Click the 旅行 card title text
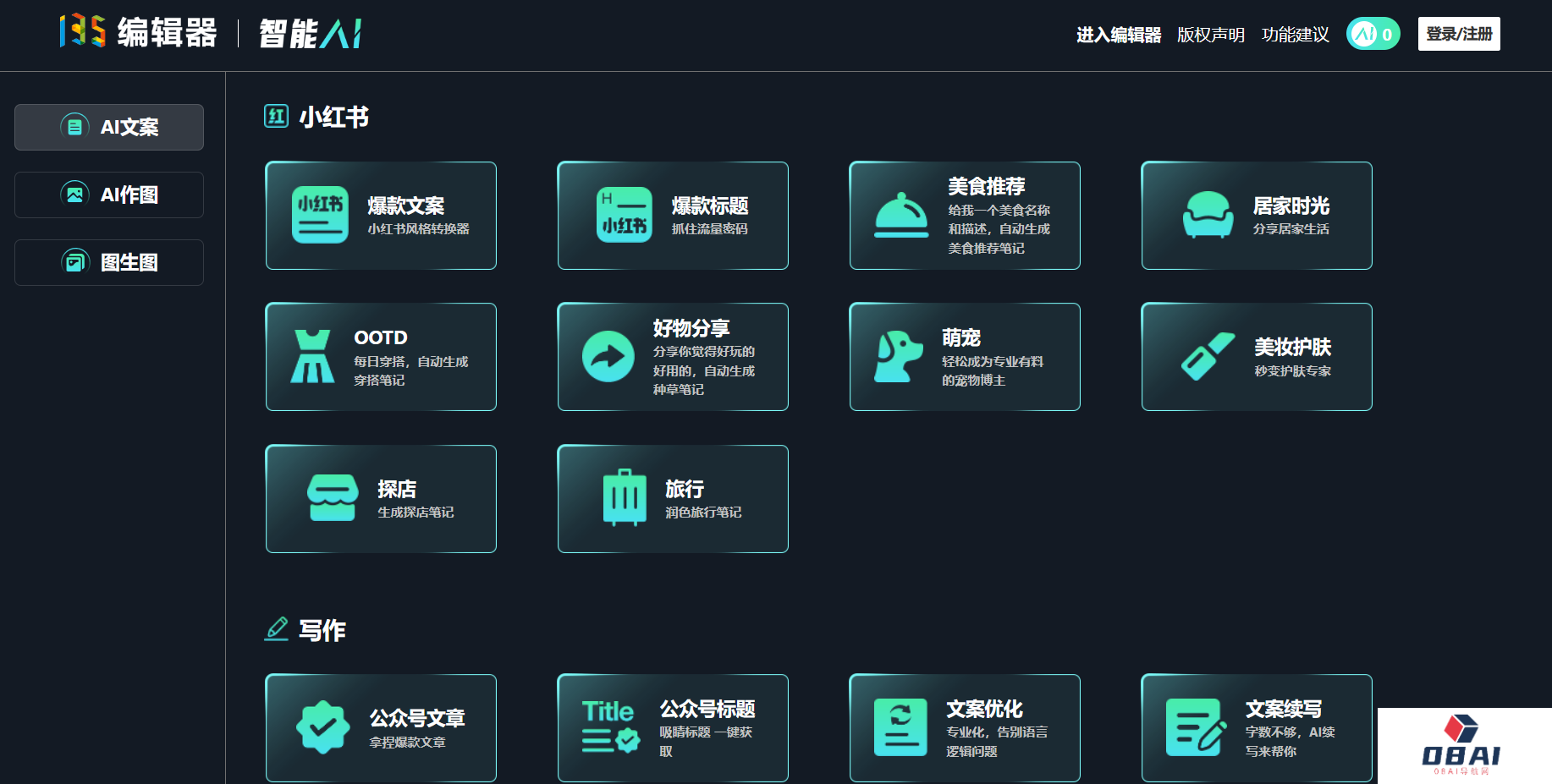The width and height of the screenshot is (1552, 784). (x=685, y=489)
